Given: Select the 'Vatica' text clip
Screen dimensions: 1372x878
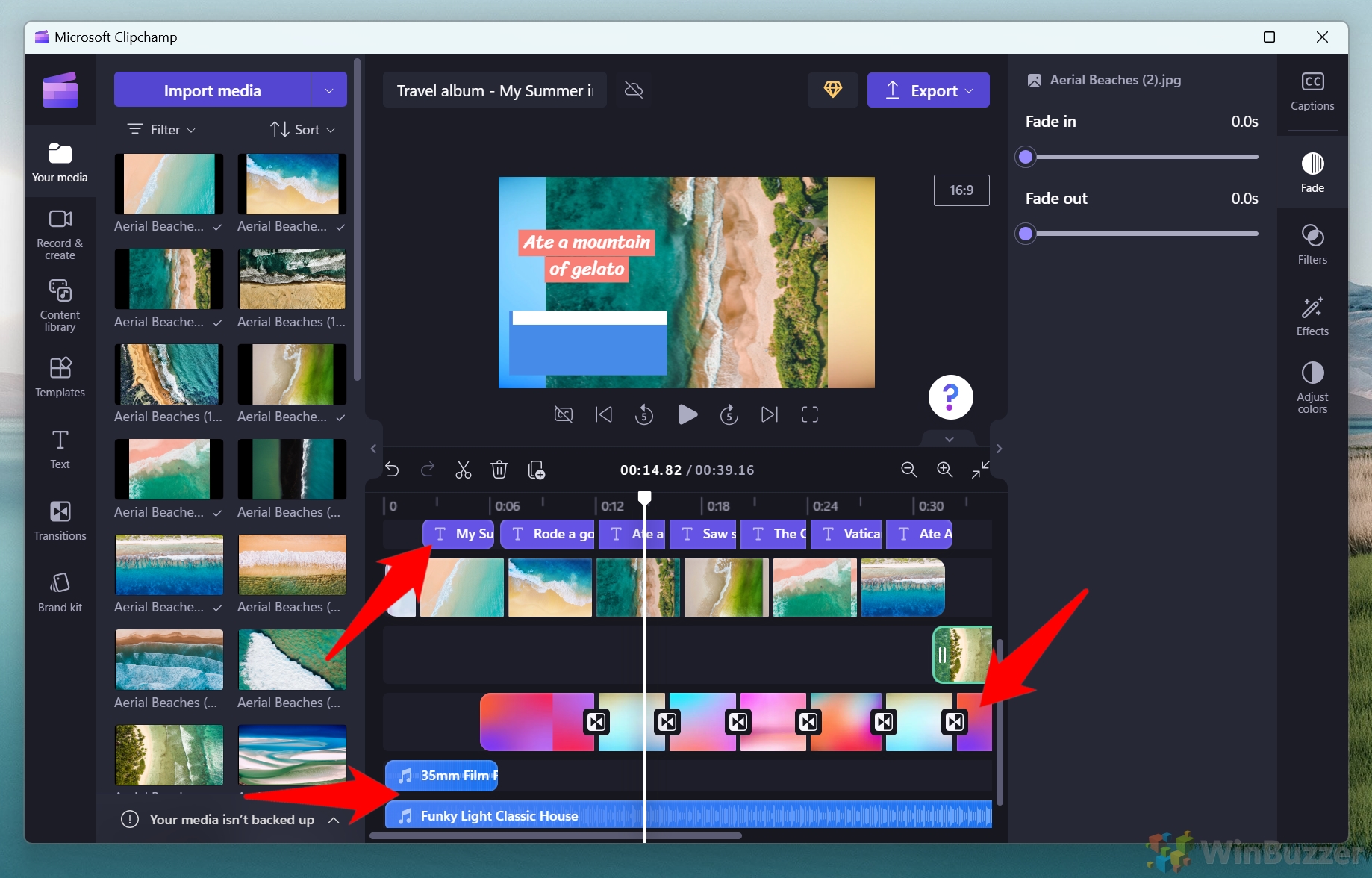Looking at the screenshot, I should click(x=846, y=534).
